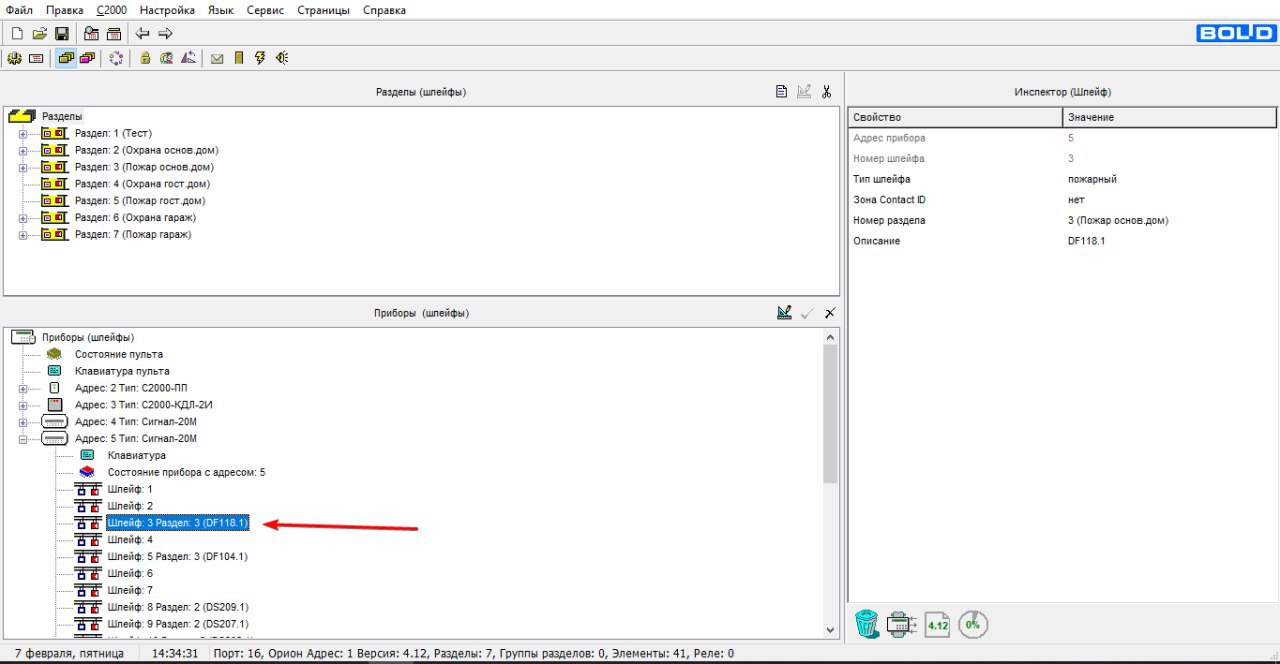
Task: Open the Справка menu
Action: coord(384,10)
